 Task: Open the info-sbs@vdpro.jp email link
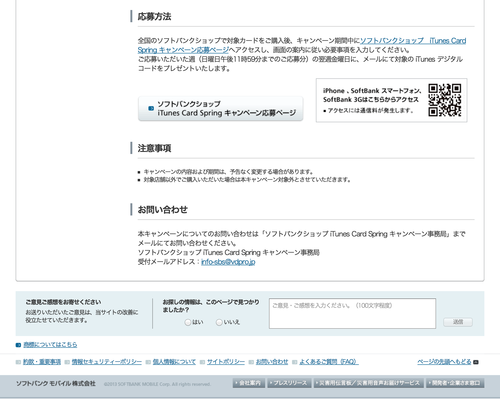(x=228, y=262)
